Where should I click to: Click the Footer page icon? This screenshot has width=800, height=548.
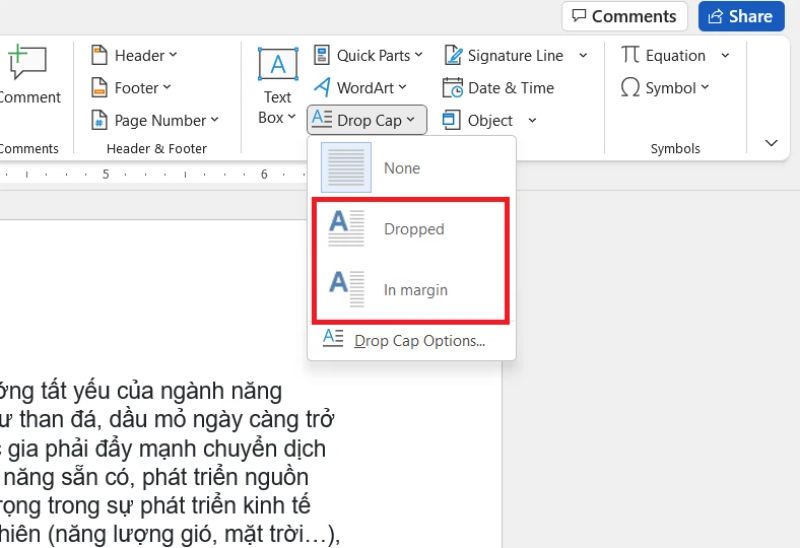tap(99, 88)
